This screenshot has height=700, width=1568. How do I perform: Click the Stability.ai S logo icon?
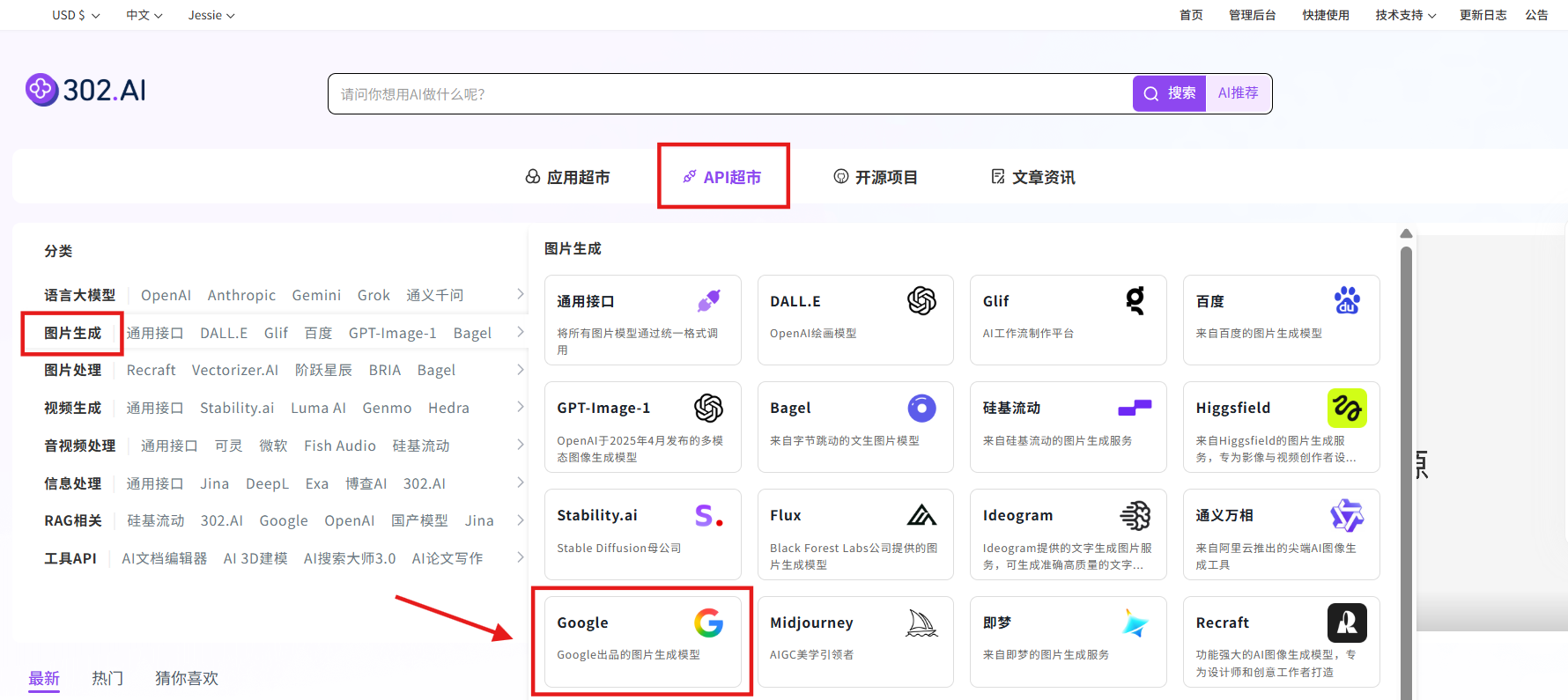pos(708,515)
